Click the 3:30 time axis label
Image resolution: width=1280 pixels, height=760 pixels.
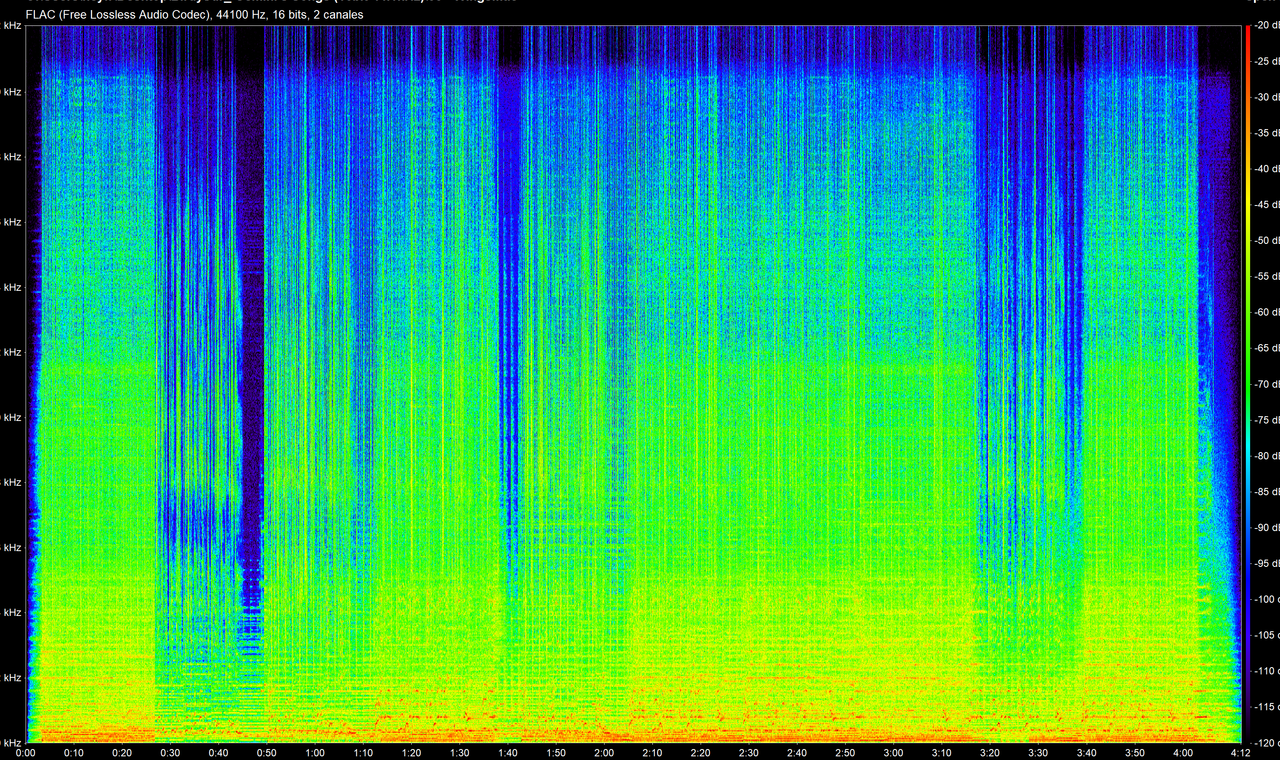click(x=1038, y=752)
